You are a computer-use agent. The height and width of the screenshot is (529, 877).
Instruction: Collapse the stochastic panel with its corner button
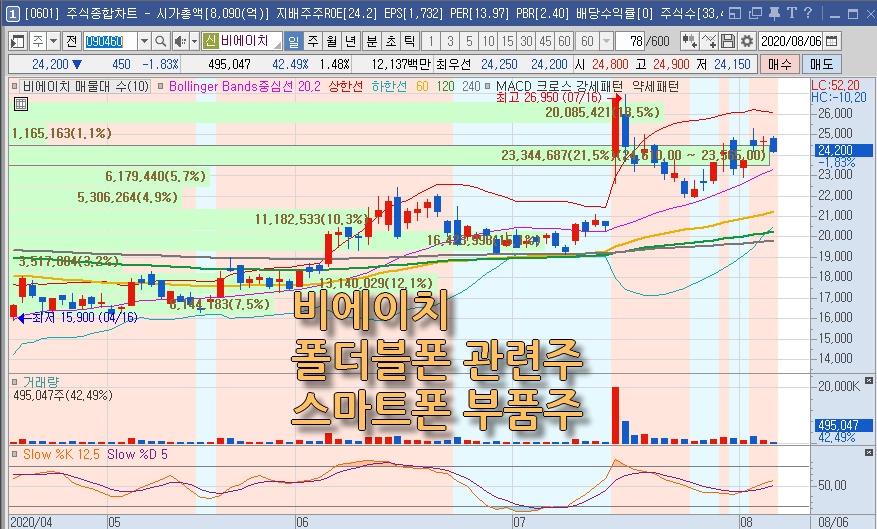(869, 452)
